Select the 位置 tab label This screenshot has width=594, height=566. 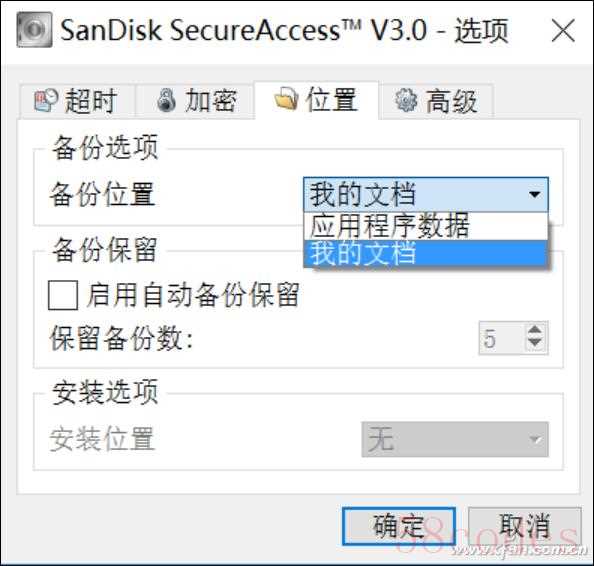coord(331,99)
